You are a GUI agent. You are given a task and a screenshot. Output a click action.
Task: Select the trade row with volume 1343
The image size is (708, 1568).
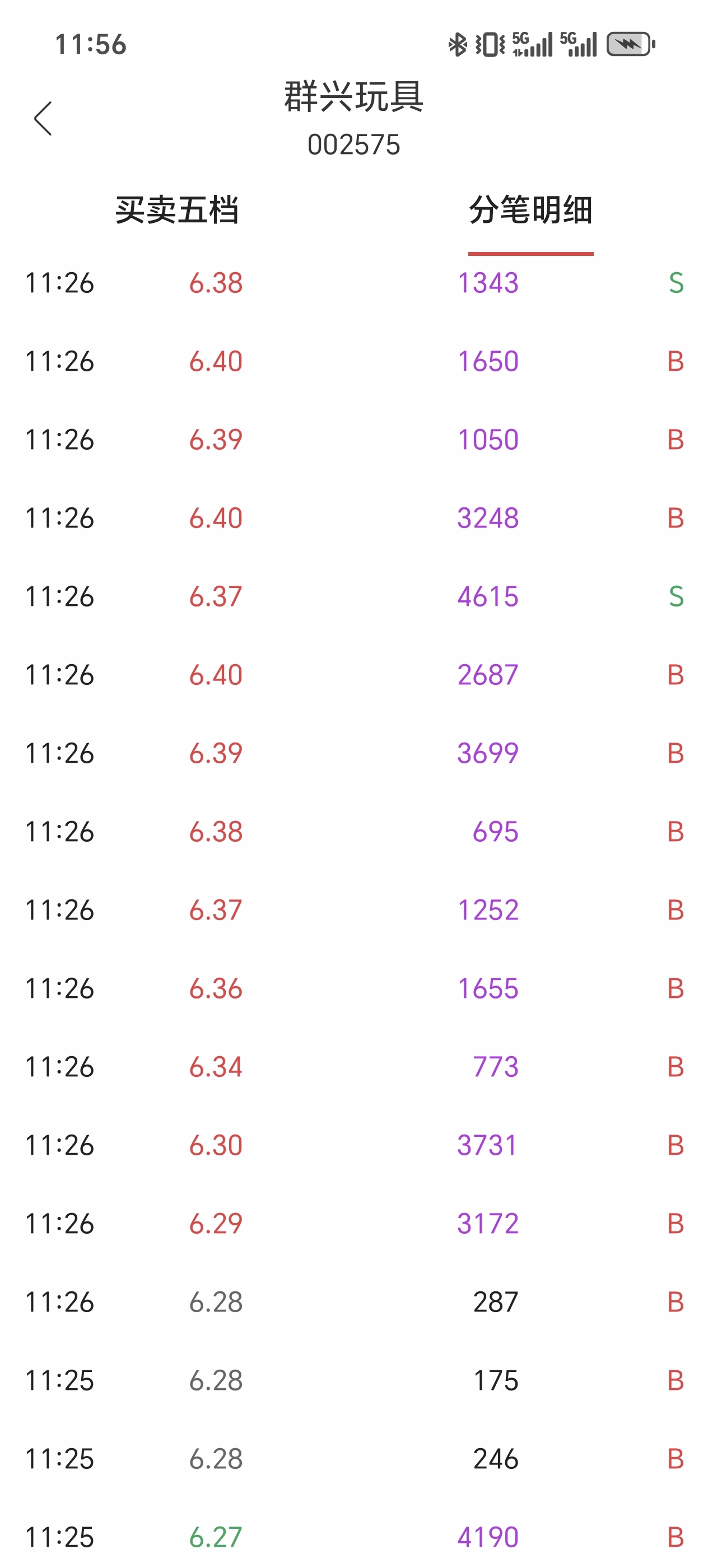[x=353, y=283]
